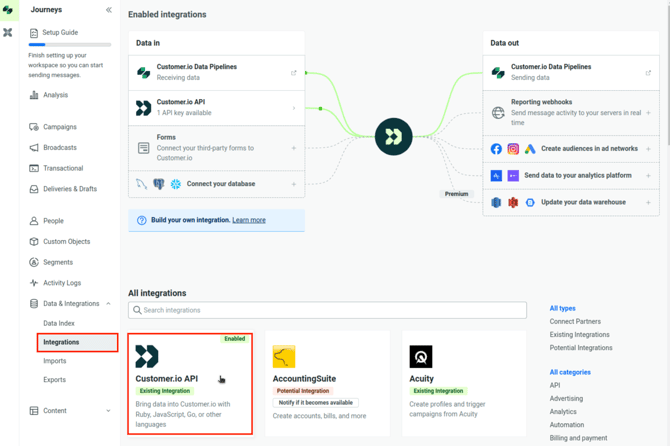Click the Setup Guide progress bar
This screenshot has width=670, height=446.
(x=70, y=45)
